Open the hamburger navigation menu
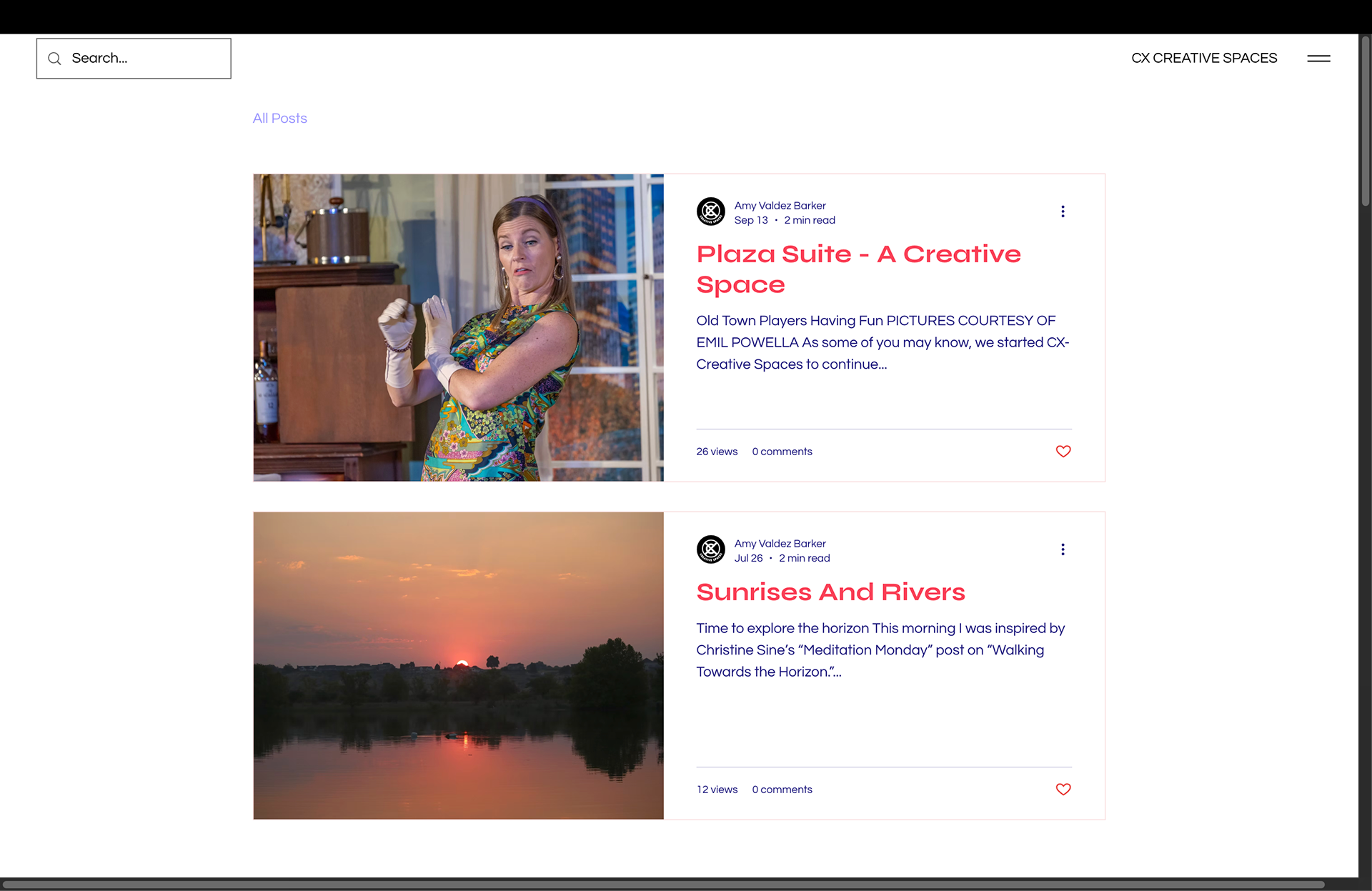 tap(1318, 59)
